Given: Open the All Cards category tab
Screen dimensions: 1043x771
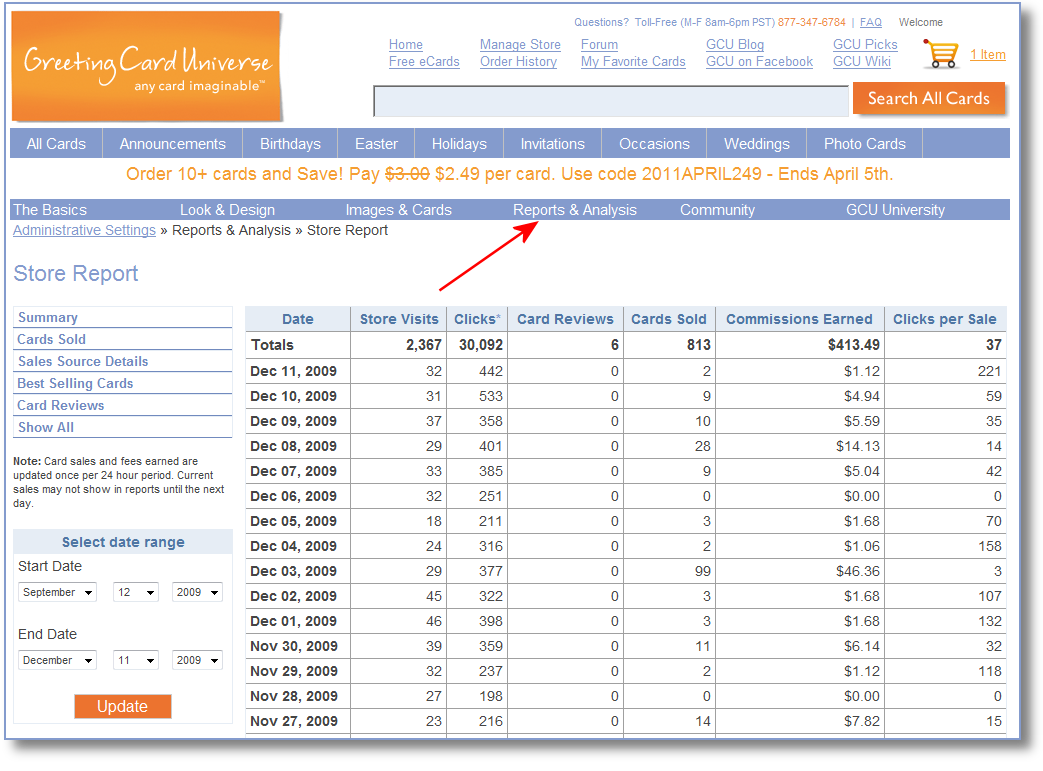Looking at the screenshot, I should [57, 144].
